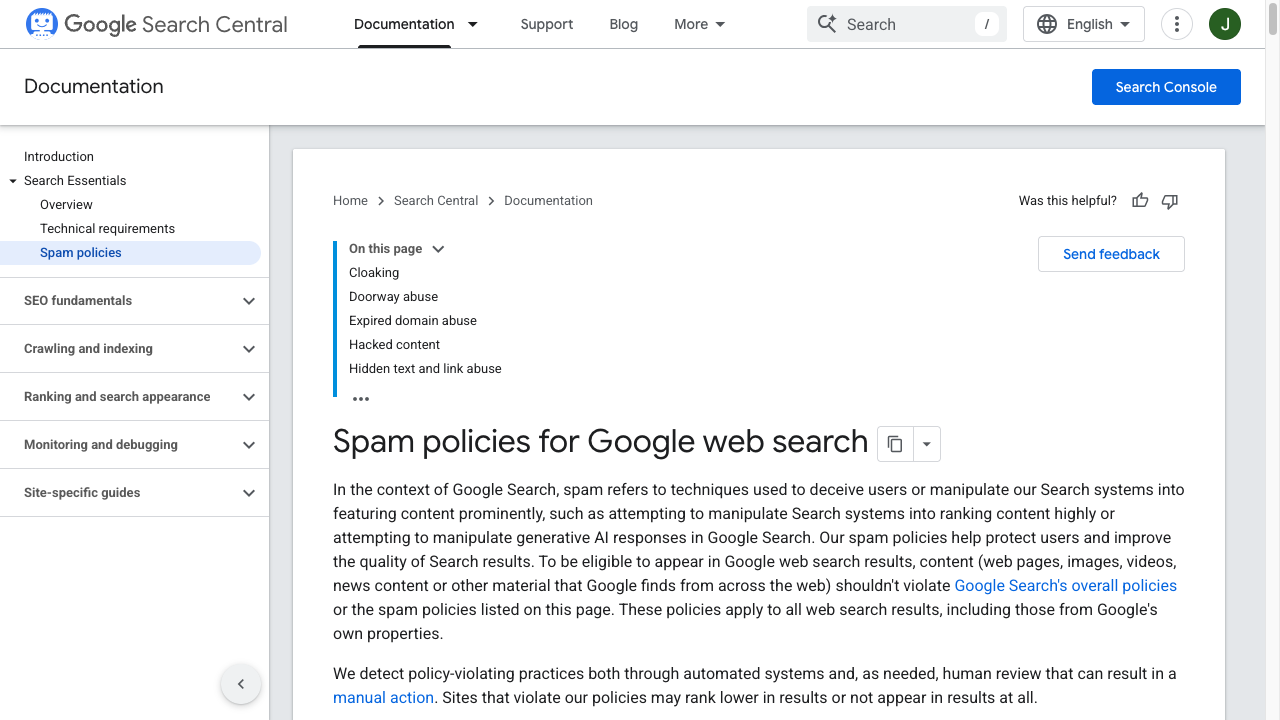
Task: Open the More dropdown menu
Action: point(699,24)
